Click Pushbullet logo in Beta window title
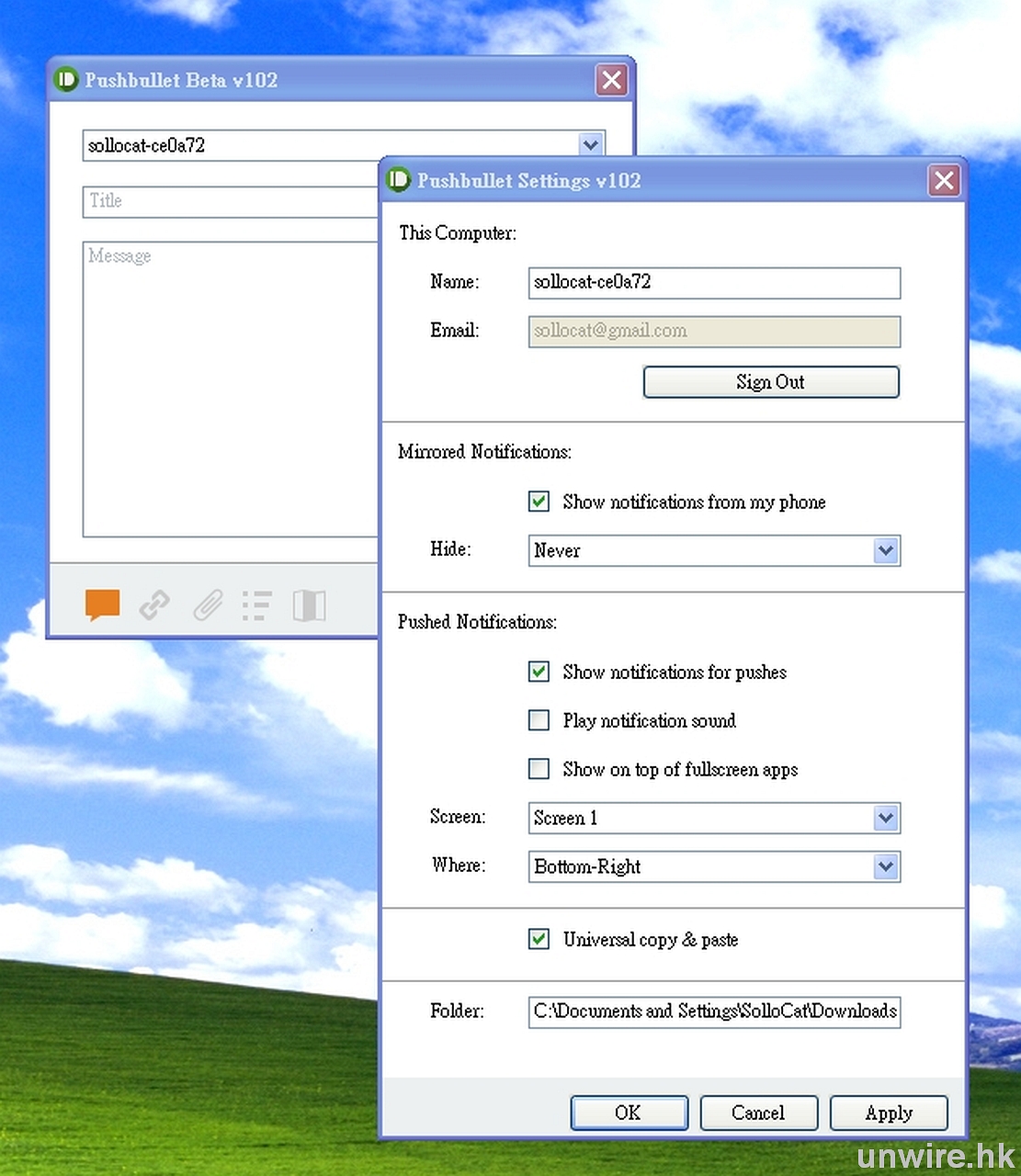Image resolution: width=1021 pixels, height=1176 pixels. [66, 80]
